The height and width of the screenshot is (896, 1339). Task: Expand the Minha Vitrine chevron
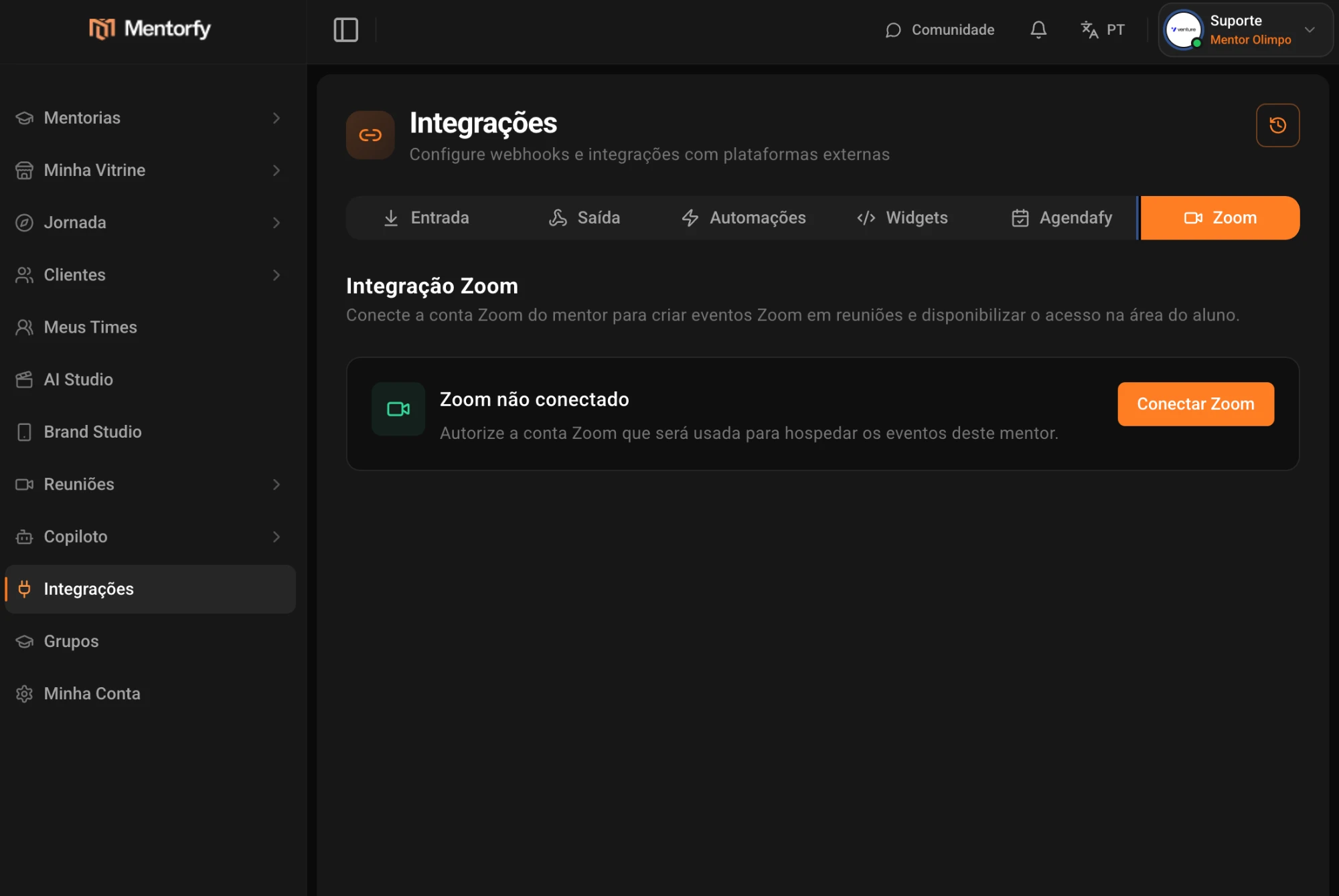point(277,171)
